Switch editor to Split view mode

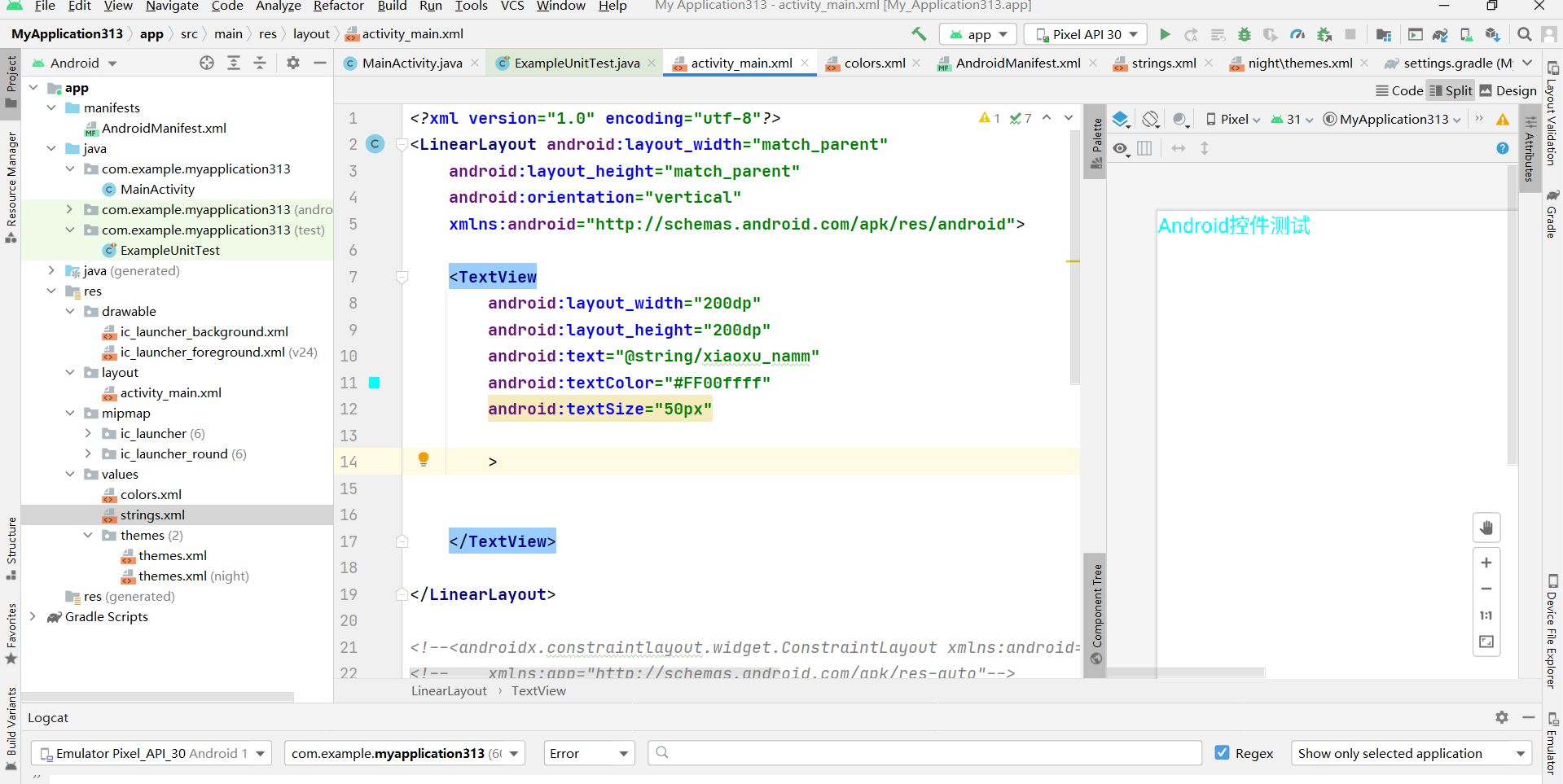1451,90
